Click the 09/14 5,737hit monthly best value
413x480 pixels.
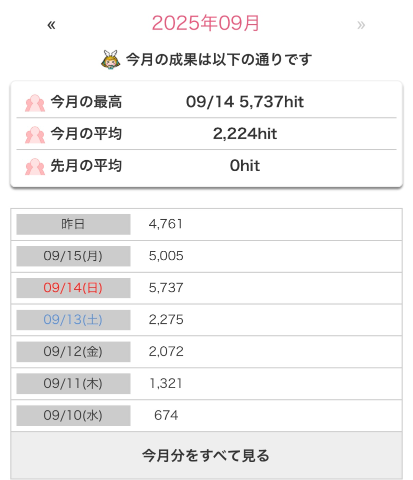coord(245,102)
